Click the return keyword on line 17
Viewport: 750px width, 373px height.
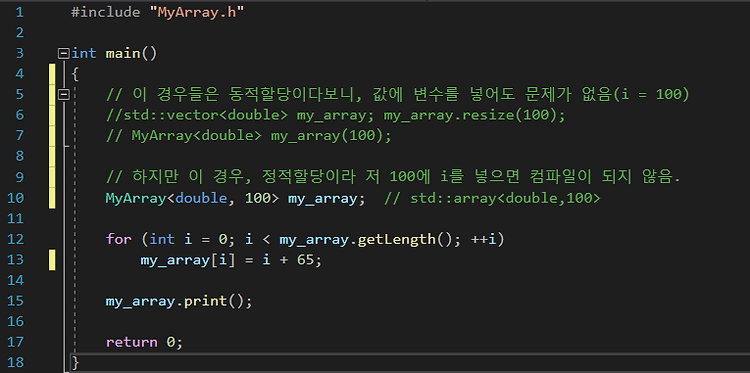pos(132,342)
